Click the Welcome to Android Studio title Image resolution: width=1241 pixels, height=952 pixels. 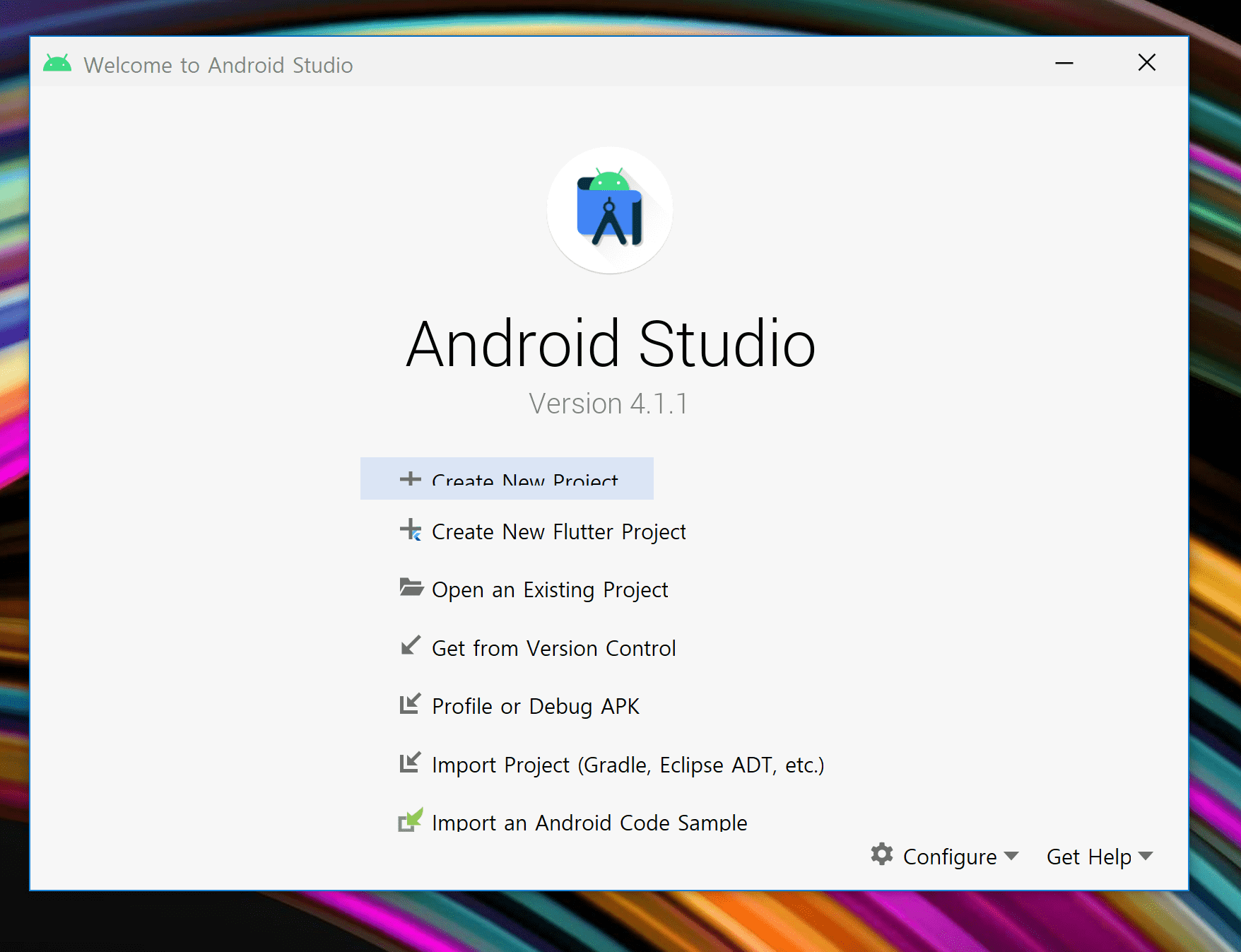(218, 65)
